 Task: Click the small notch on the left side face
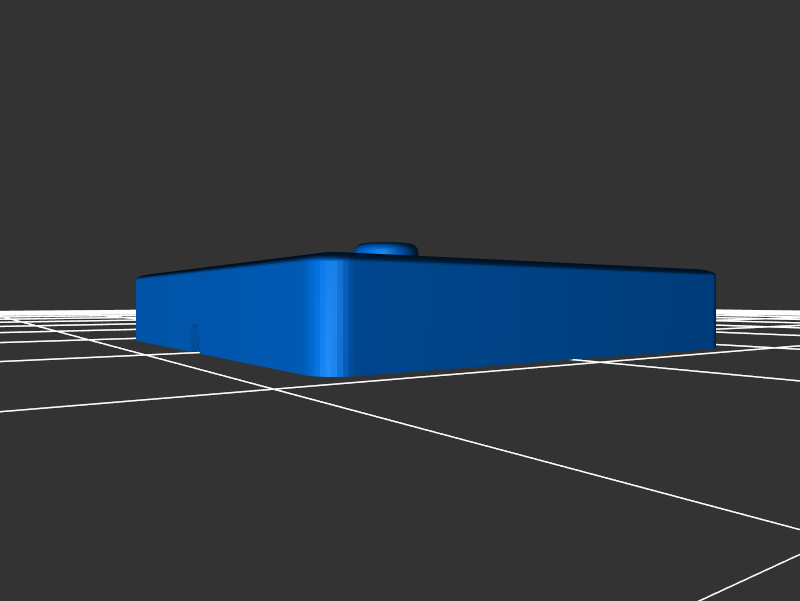point(195,337)
